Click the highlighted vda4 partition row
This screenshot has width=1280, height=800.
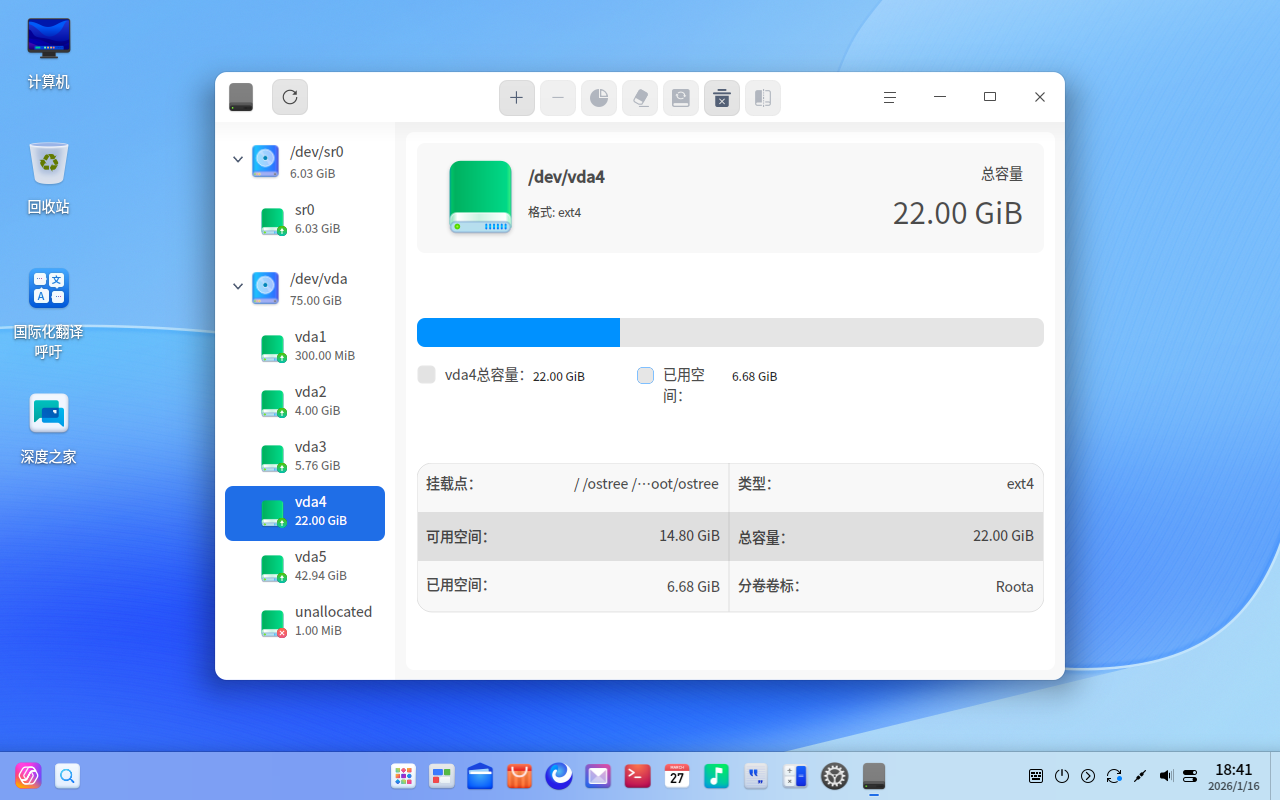point(305,513)
